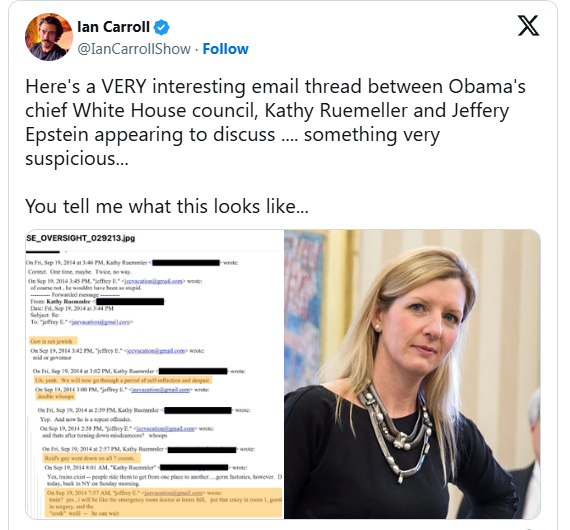
Task: Click the blue verified checkmark badge
Action: coord(161,27)
